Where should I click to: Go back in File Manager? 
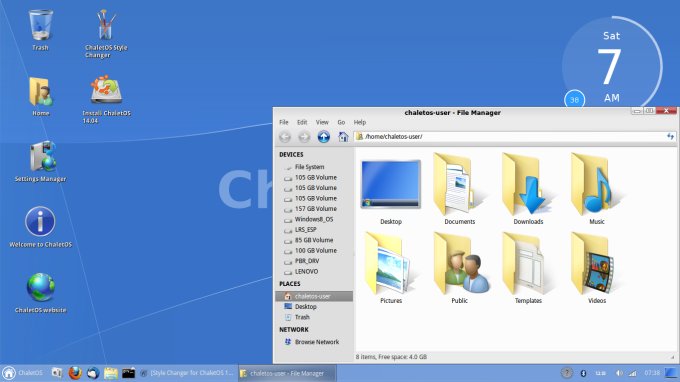[285, 137]
